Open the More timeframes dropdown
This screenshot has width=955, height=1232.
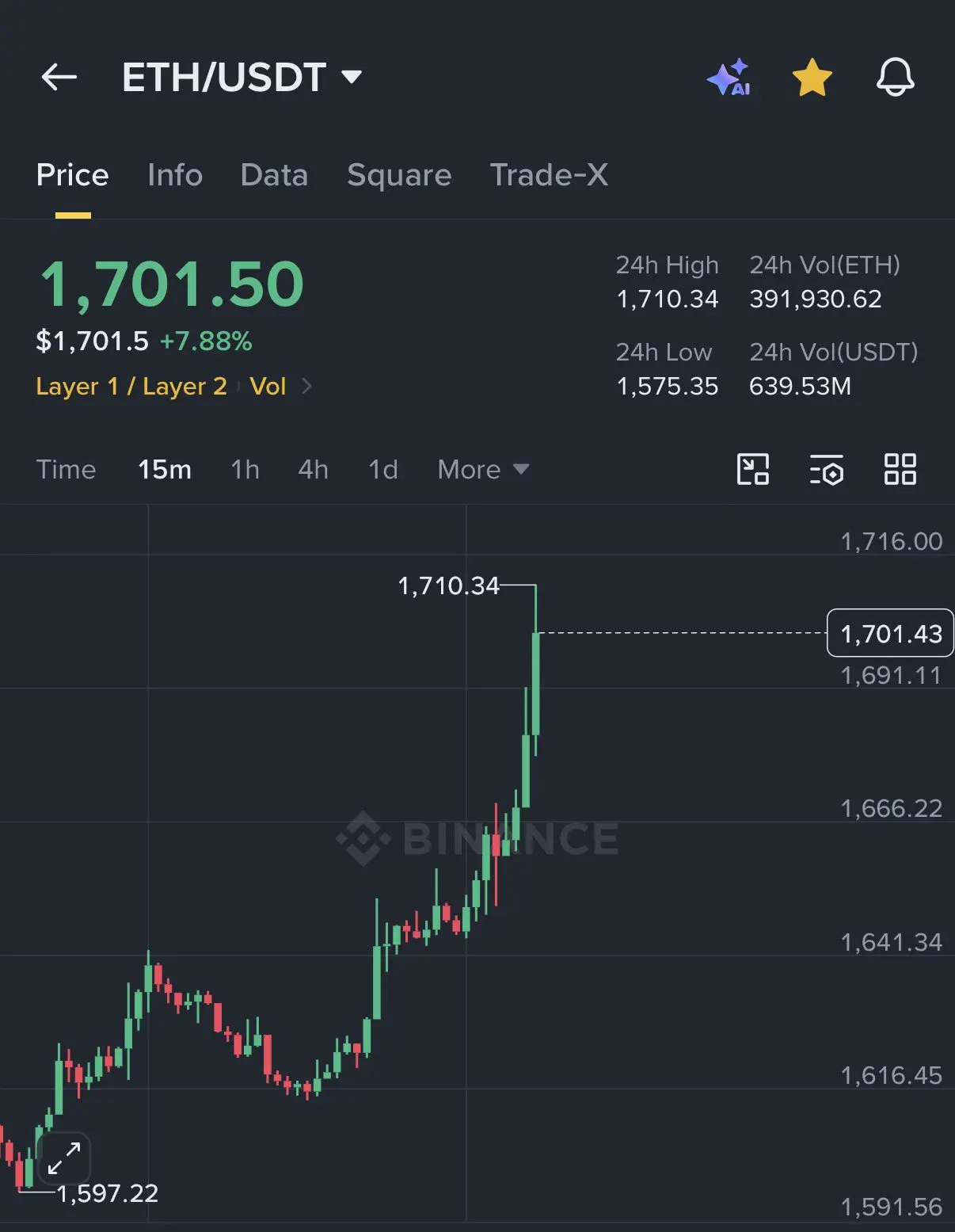click(x=483, y=469)
